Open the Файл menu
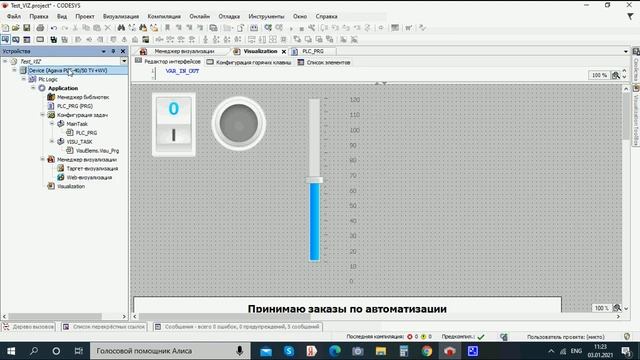The height and width of the screenshot is (360, 640). point(14,16)
